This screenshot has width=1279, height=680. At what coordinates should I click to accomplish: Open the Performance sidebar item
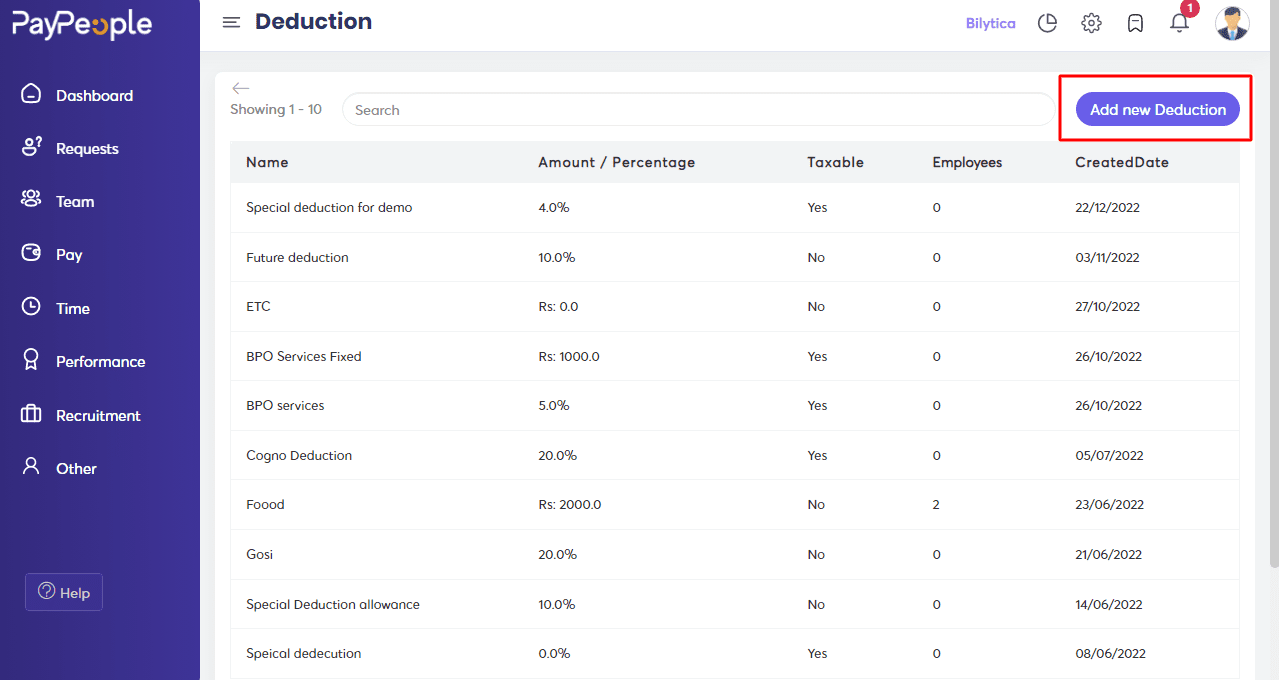point(100,362)
